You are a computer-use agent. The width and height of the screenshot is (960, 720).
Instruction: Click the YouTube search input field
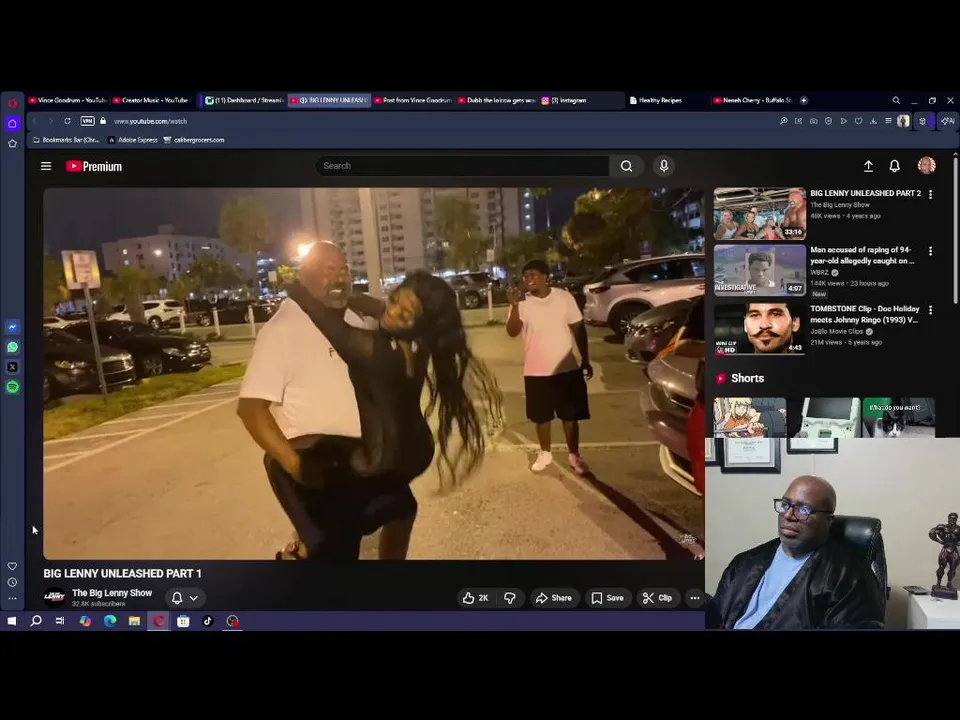pyautogui.click(x=462, y=166)
